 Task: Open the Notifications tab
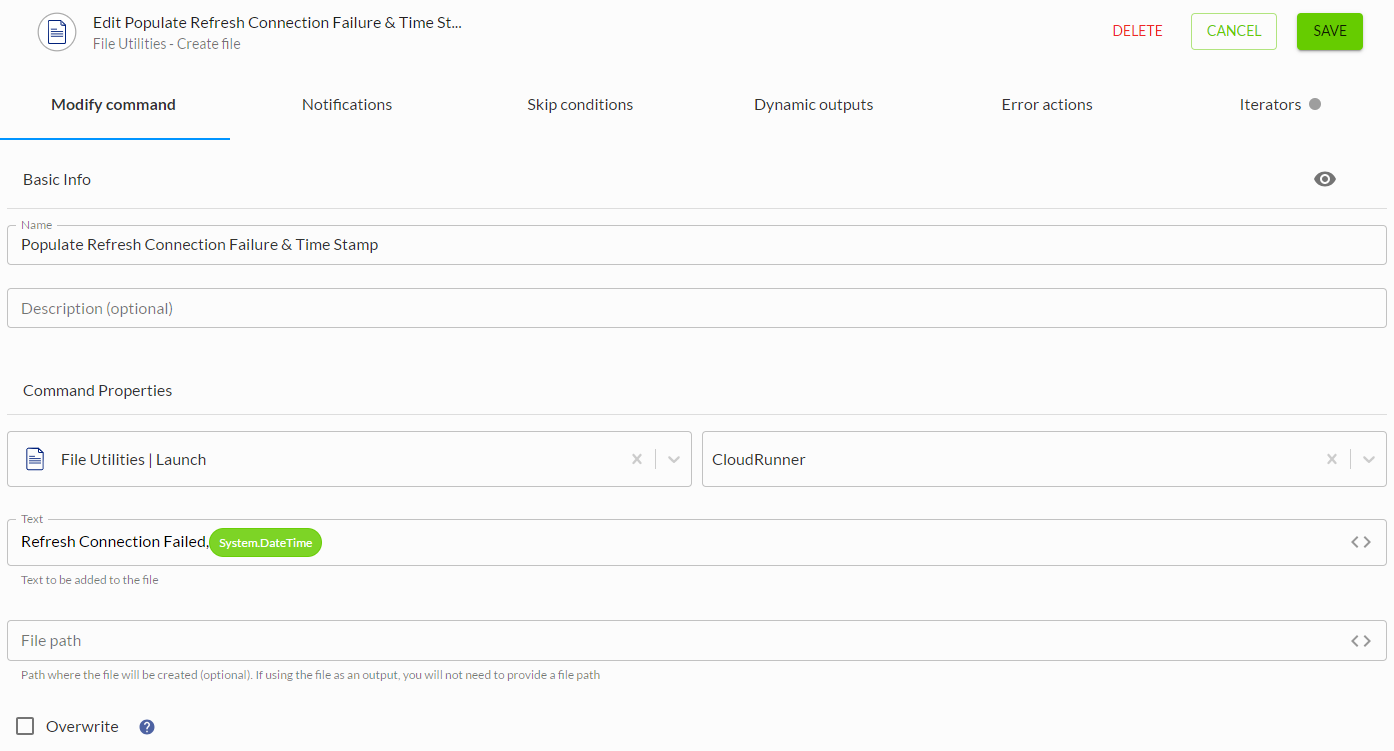coord(347,105)
